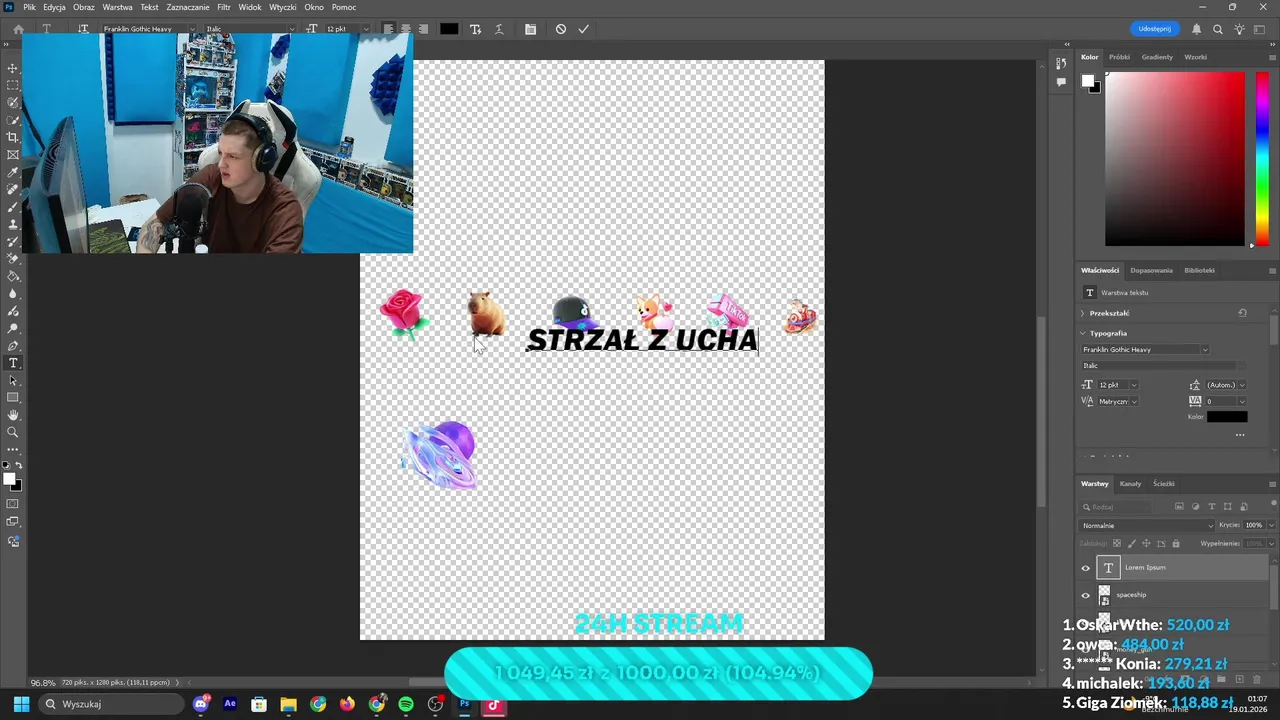This screenshot has width=1280, height=720.
Task: Click the Home icon in options bar
Action: click(x=18, y=29)
